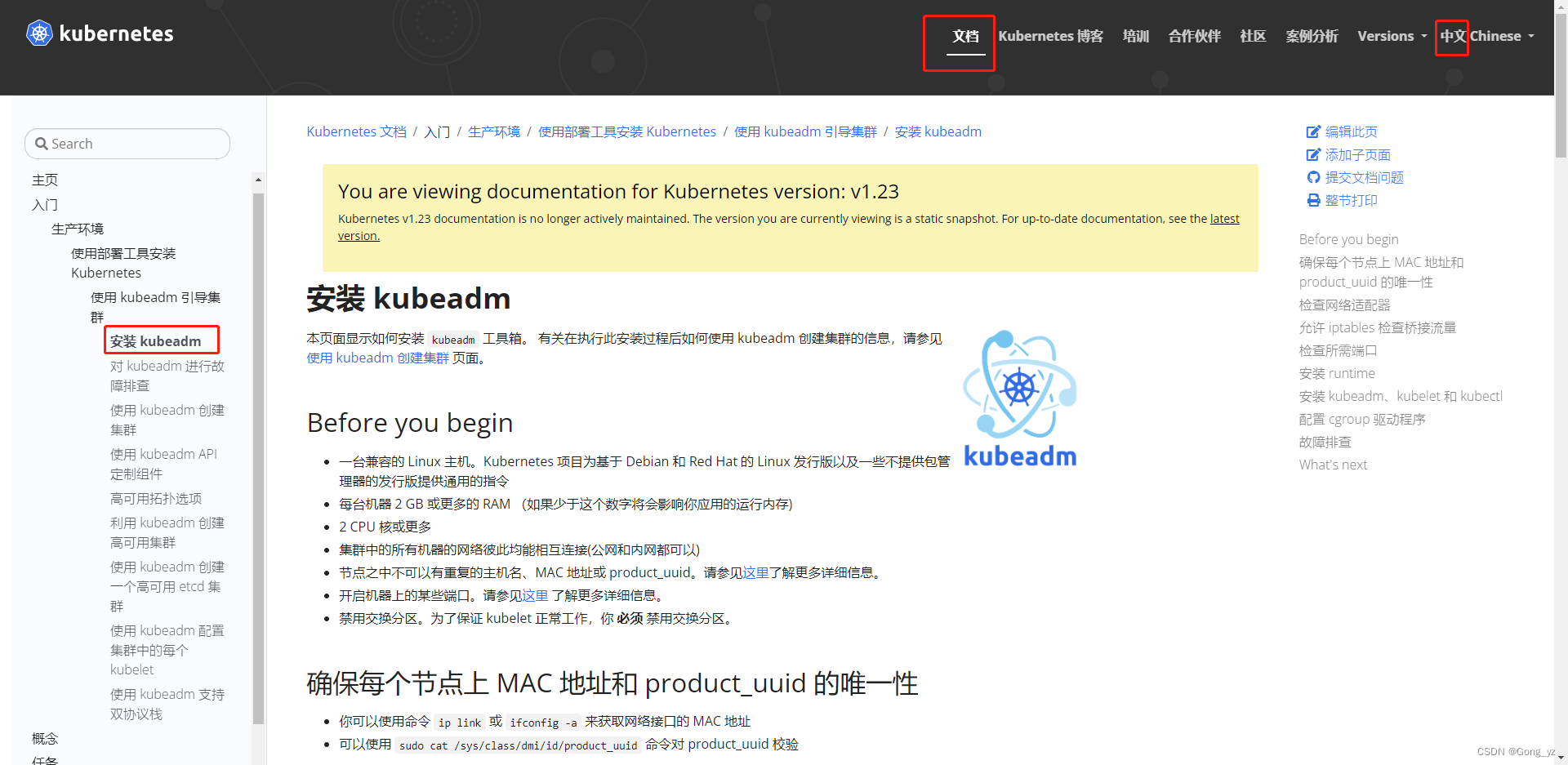1568x765 pixels.
Task: Jump to 配置 cgroup 驱动程序 in outline
Action: pos(1362,419)
